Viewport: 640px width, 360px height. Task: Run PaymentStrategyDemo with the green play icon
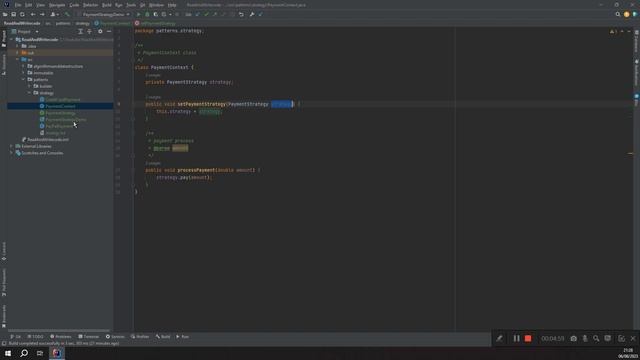[x=138, y=14]
